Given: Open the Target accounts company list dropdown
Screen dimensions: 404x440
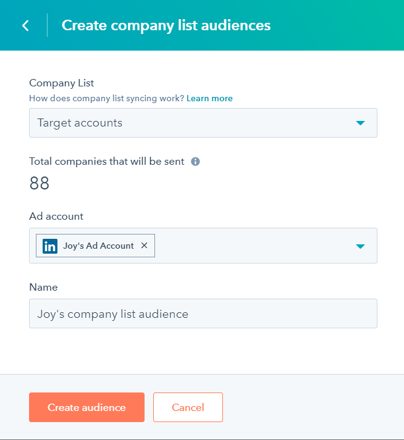Looking at the screenshot, I should [x=203, y=123].
